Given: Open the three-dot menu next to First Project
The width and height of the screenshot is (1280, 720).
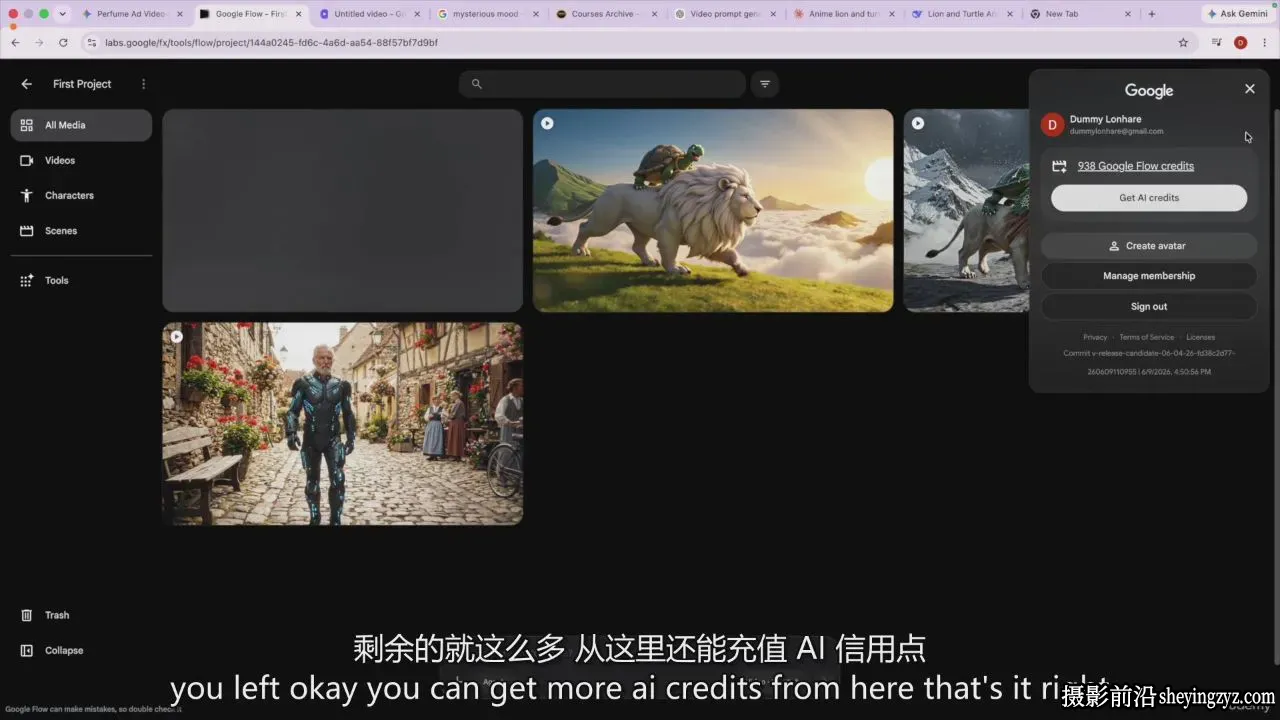Looking at the screenshot, I should click(x=143, y=84).
